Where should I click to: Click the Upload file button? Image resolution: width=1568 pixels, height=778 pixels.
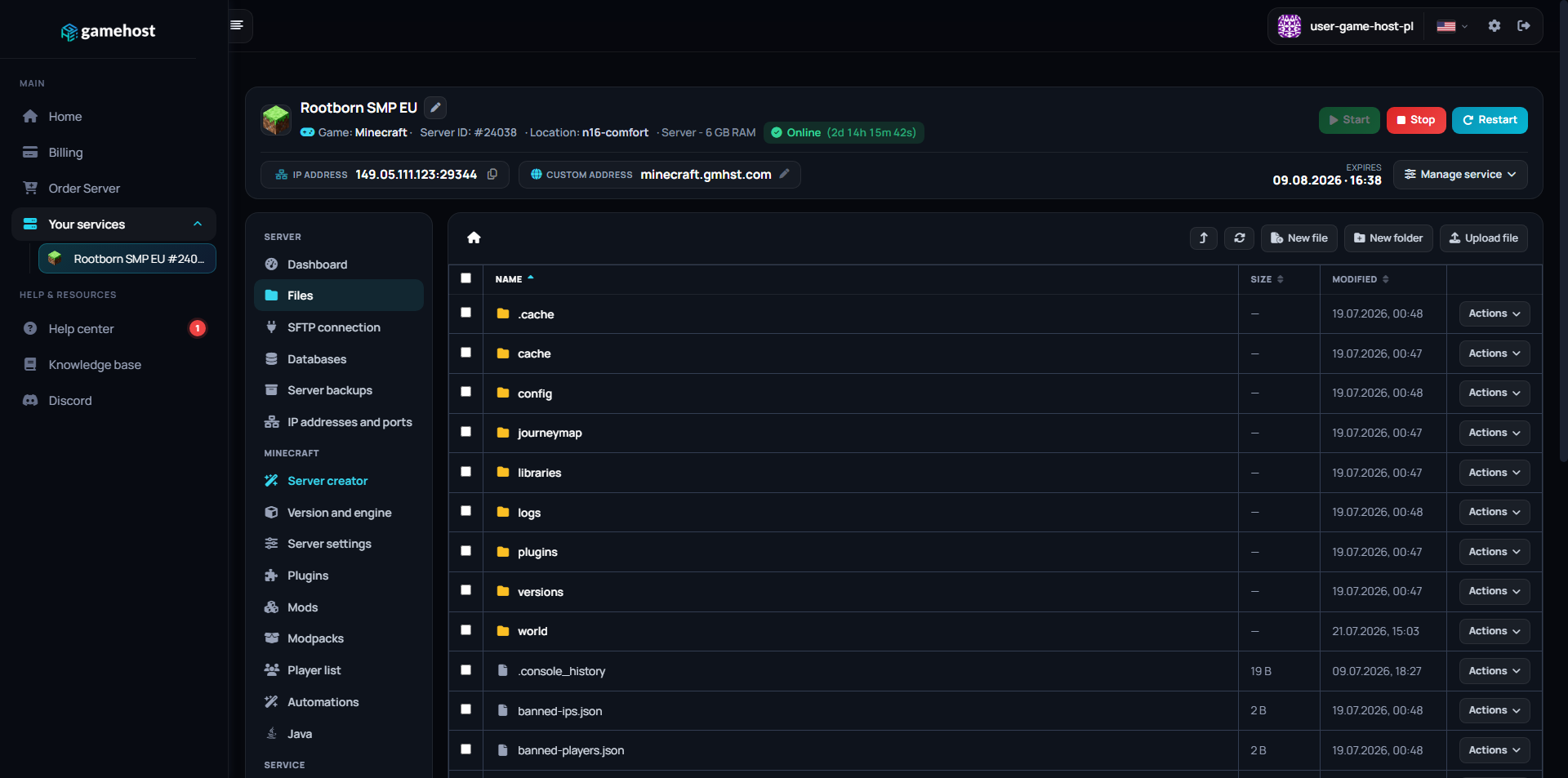(1483, 238)
